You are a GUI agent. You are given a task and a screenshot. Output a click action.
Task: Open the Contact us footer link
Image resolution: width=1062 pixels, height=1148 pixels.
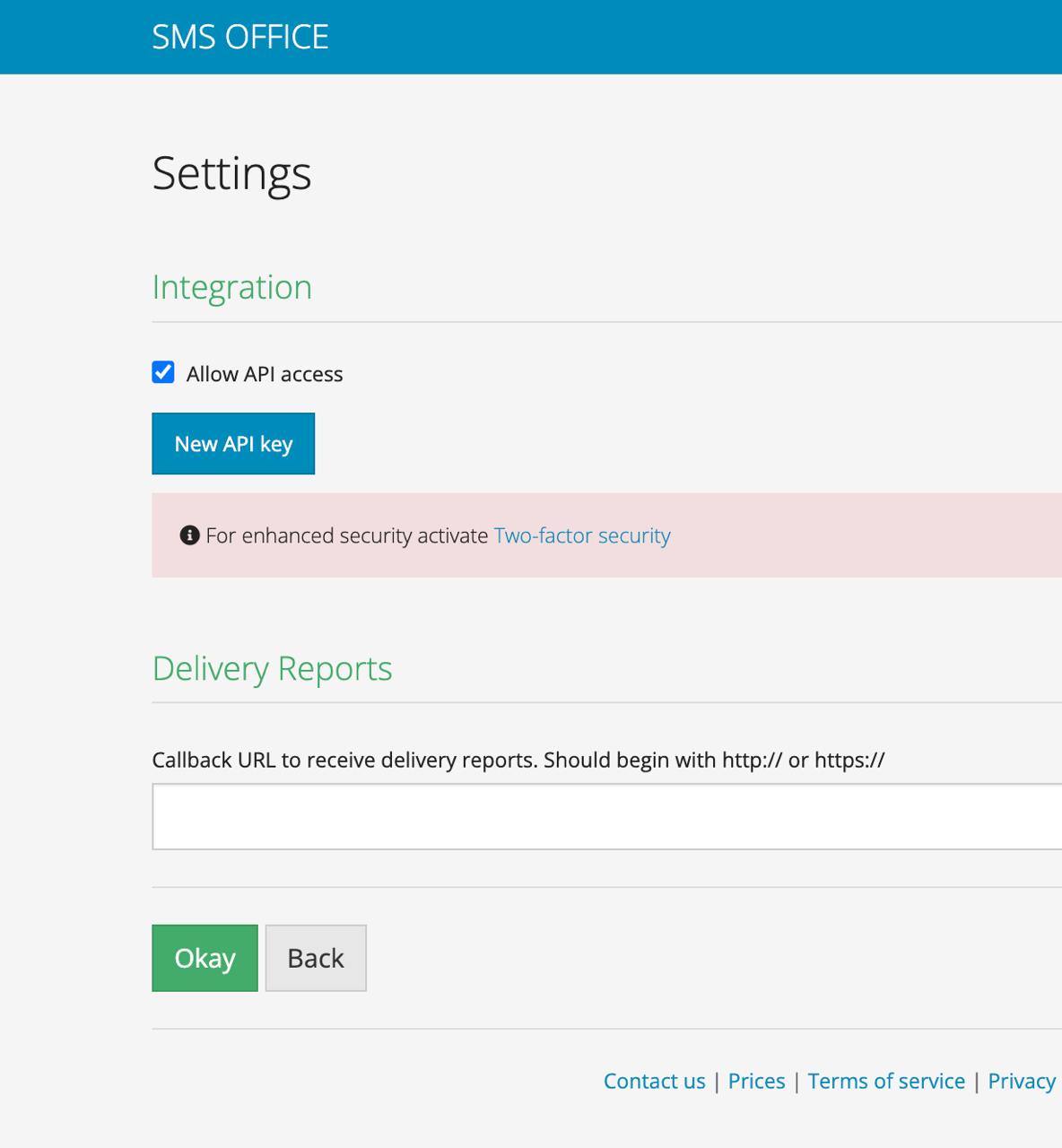pyautogui.click(x=654, y=1081)
